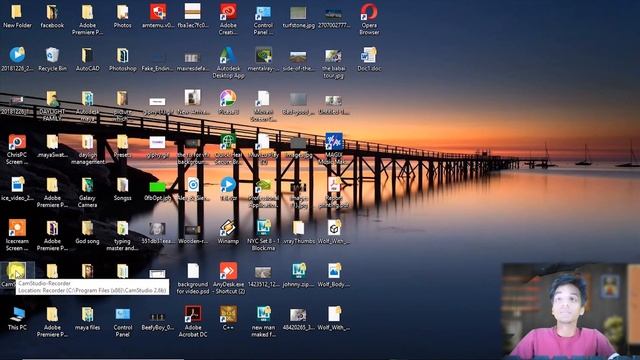Open the DAYLIGHT FAMILY folder
The width and height of the screenshot is (640, 360).
tap(52, 106)
